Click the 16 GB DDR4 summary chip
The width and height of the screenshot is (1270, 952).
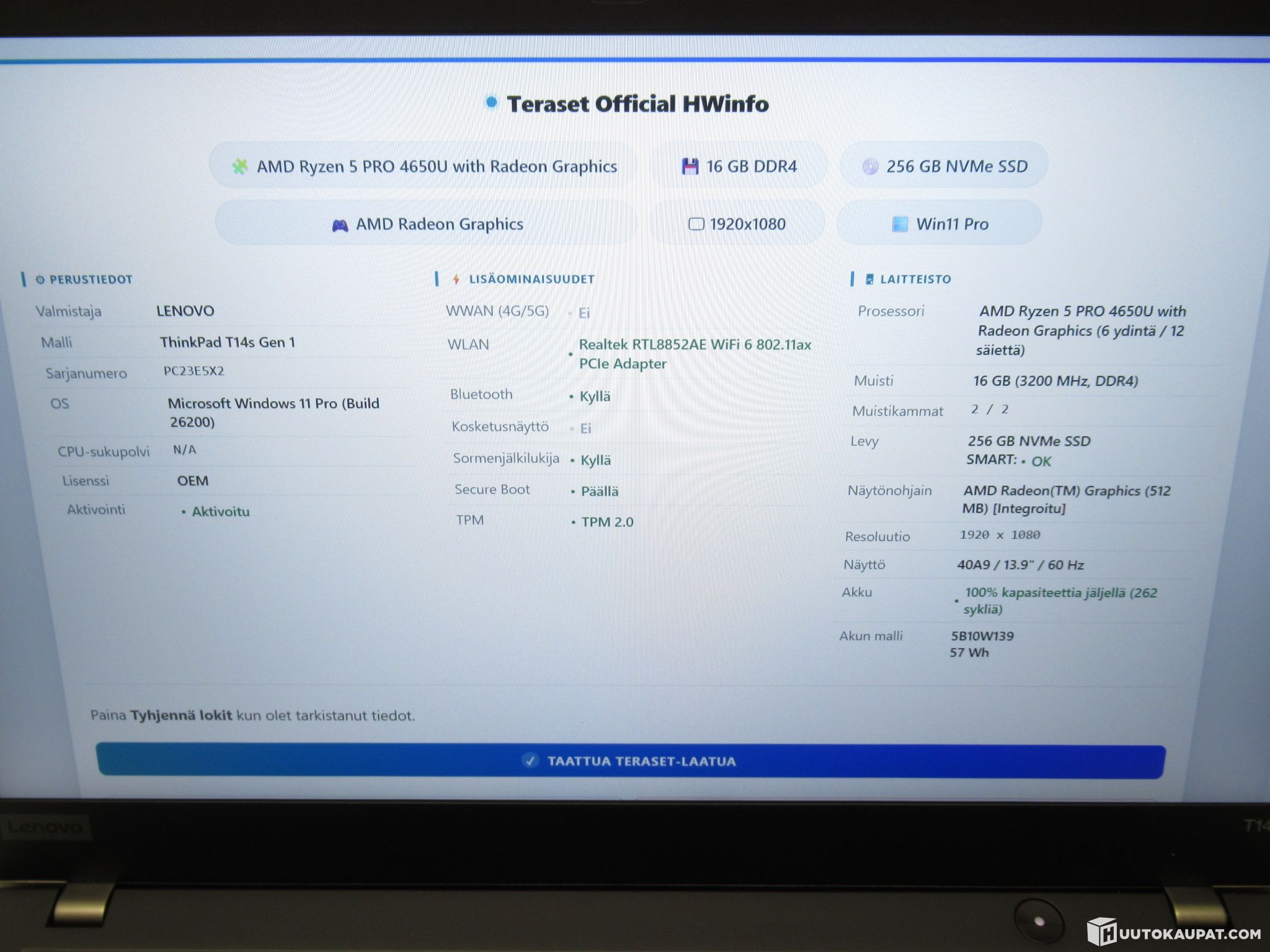click(739, 165)
